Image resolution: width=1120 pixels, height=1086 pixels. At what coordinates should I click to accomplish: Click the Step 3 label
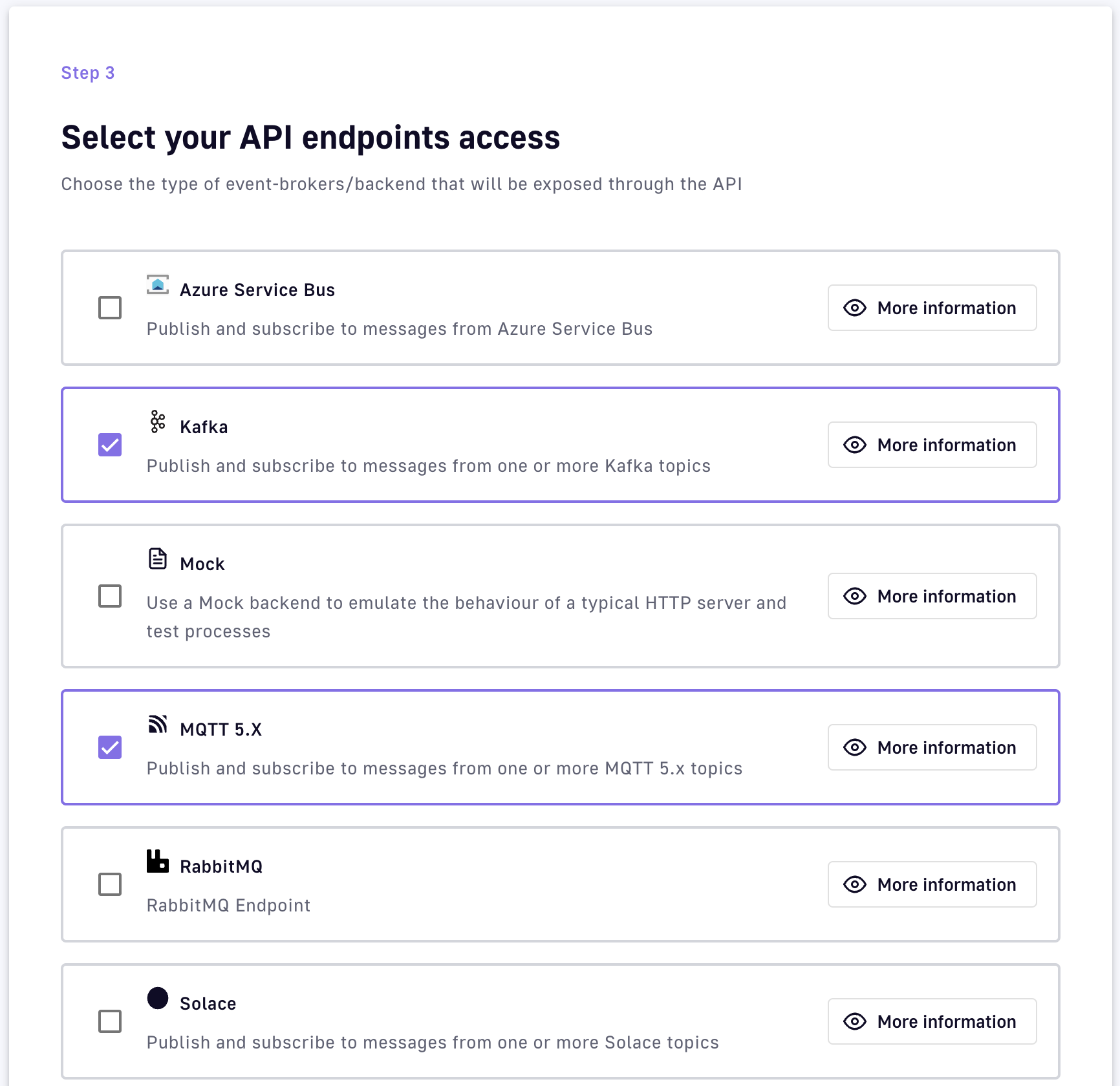88,73
